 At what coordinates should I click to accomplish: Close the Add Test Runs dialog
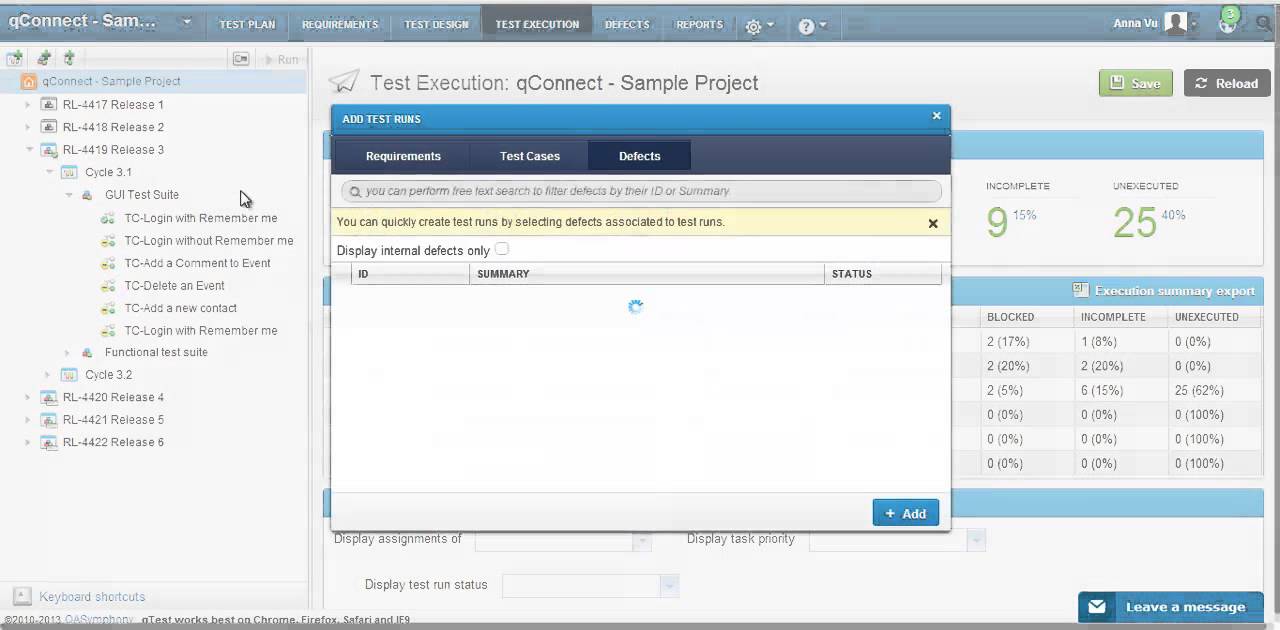[x=937, y=116]
